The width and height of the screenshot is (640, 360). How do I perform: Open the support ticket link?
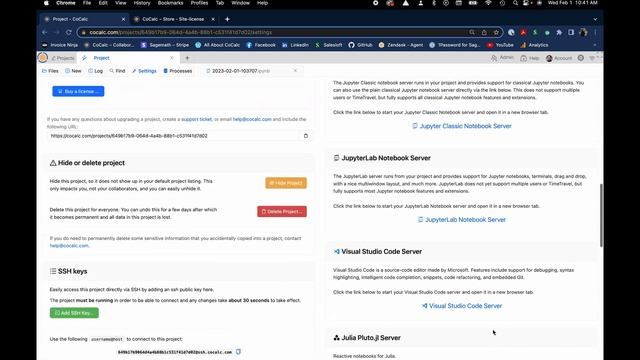coord(196,119)
